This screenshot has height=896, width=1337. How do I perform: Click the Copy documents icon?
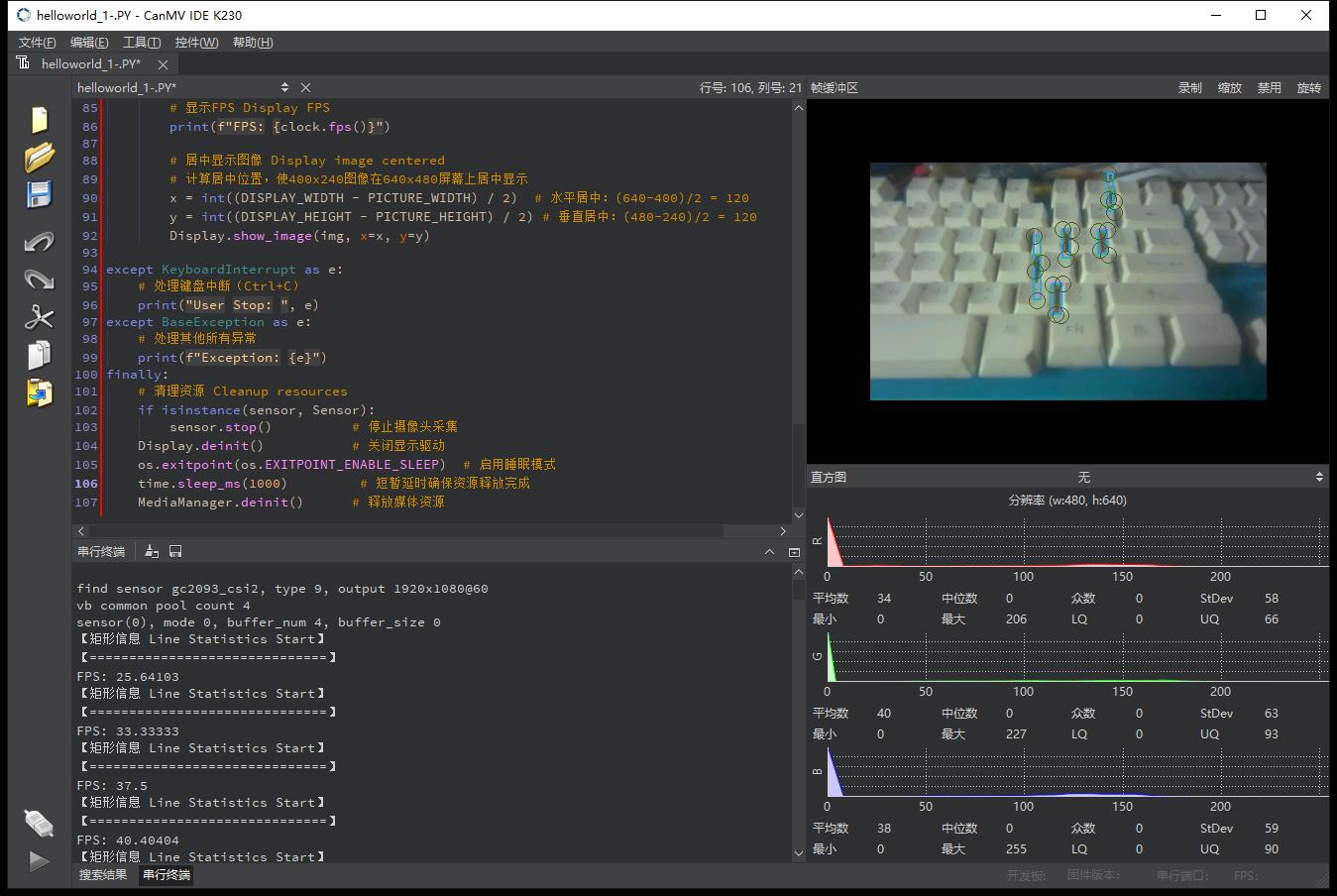39,355
